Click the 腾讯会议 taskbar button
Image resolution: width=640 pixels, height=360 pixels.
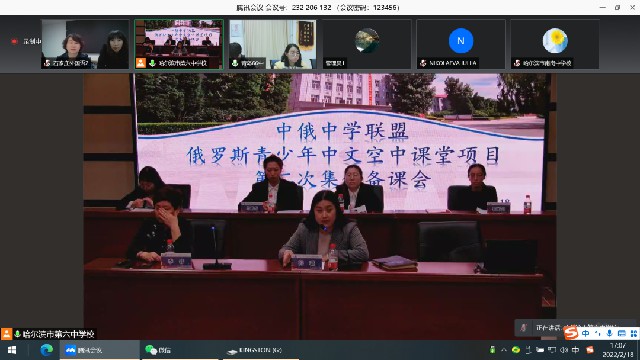tap(100, 350)
